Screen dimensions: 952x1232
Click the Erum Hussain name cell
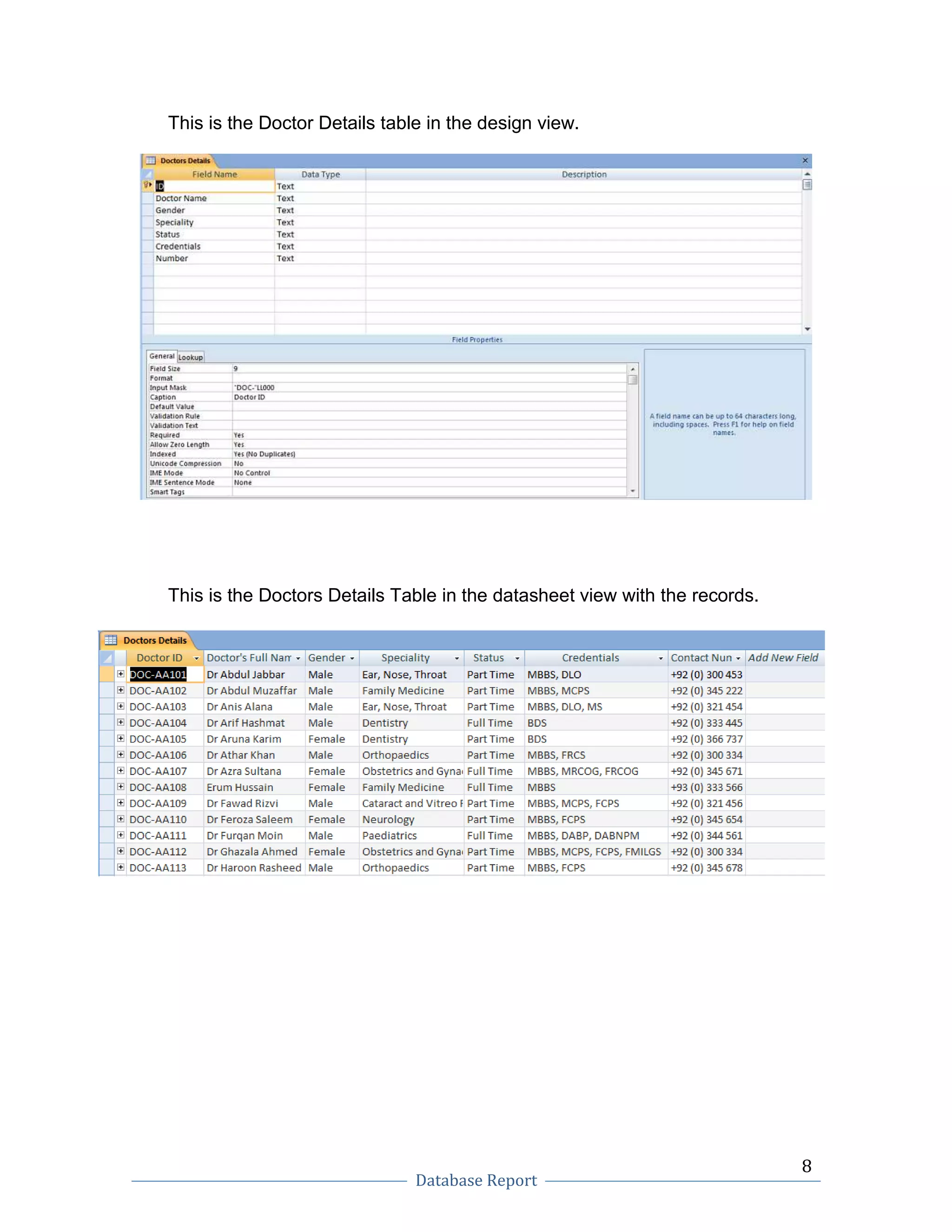[254, 787]
